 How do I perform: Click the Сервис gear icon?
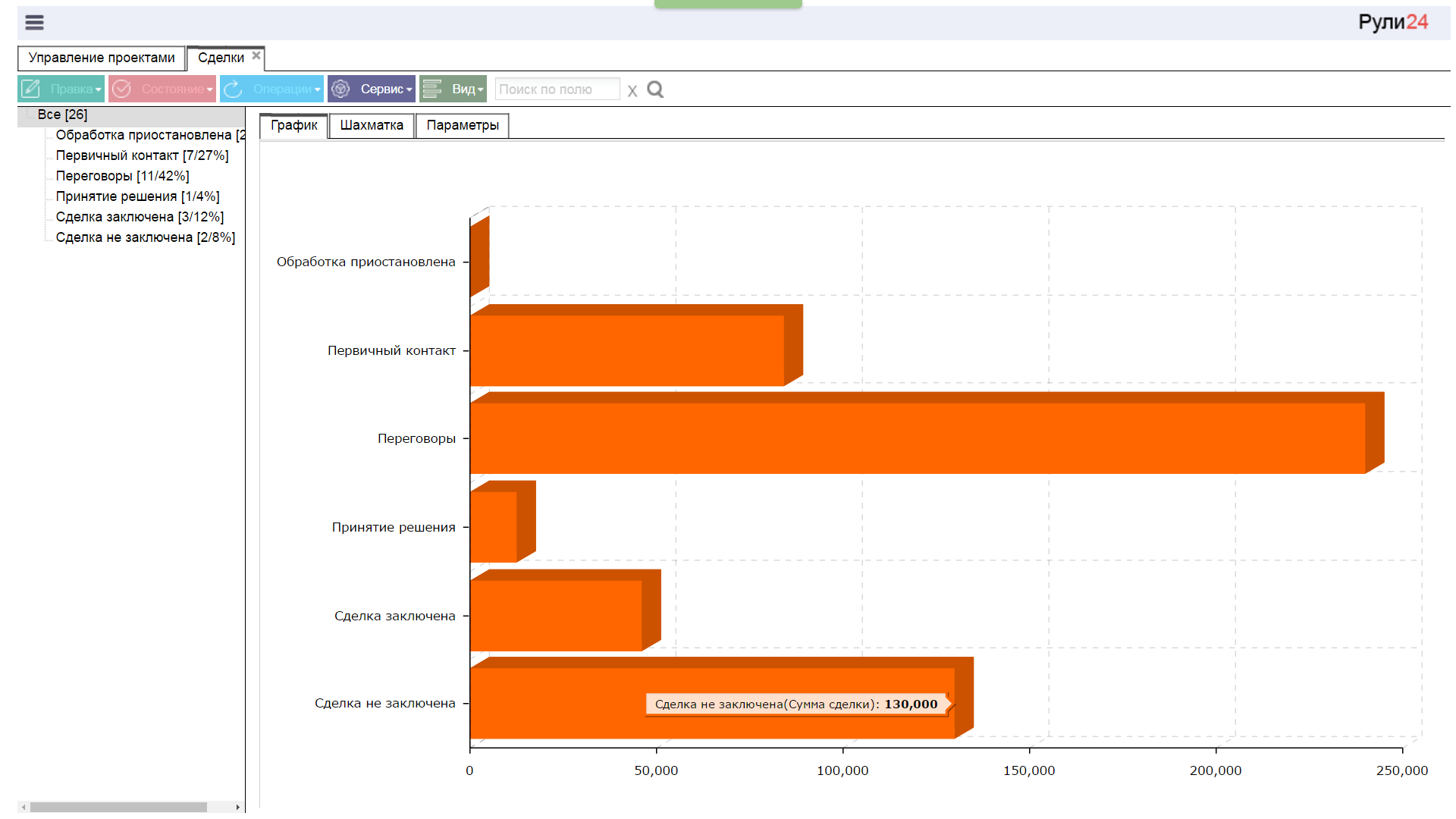341,89
